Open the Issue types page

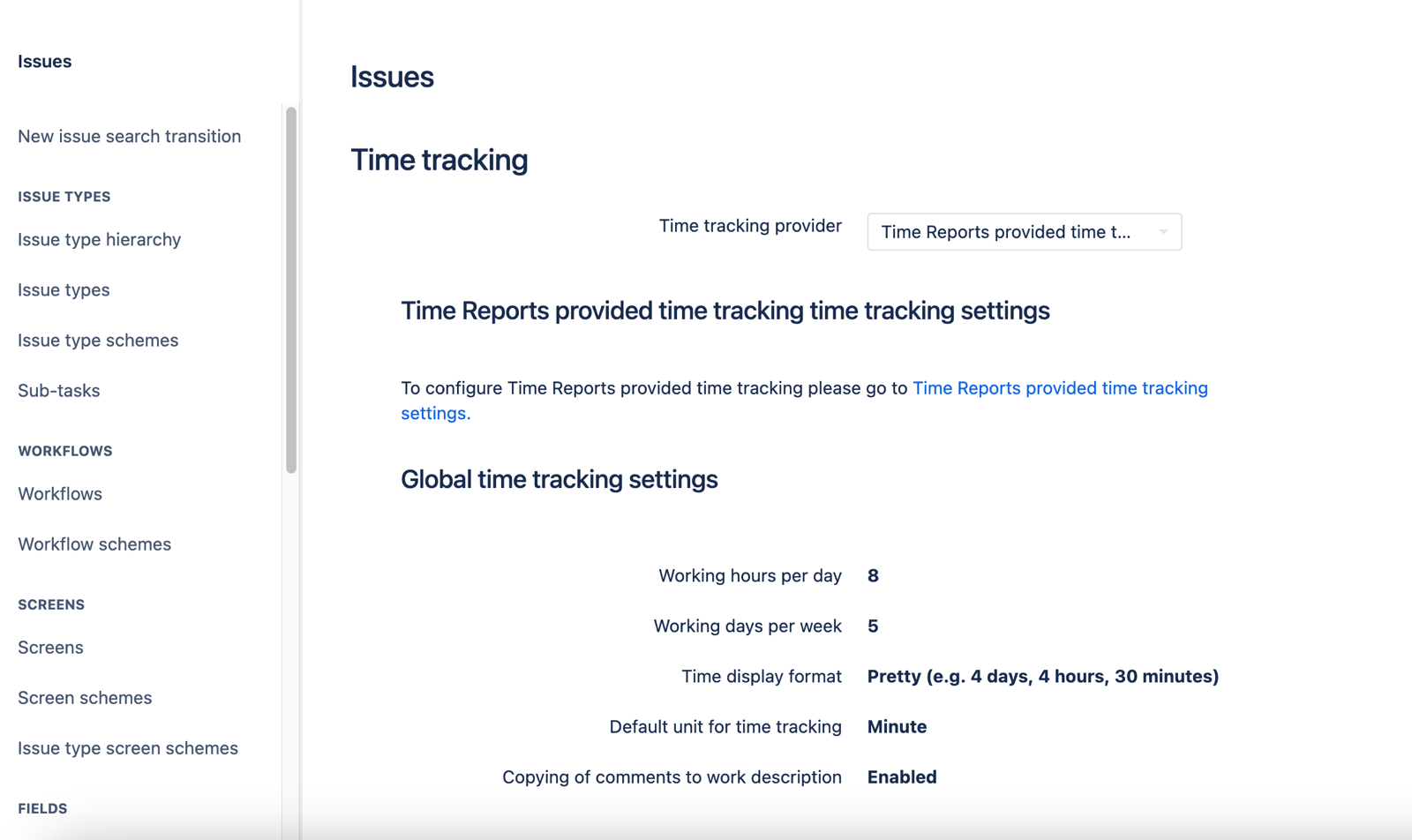64,289
